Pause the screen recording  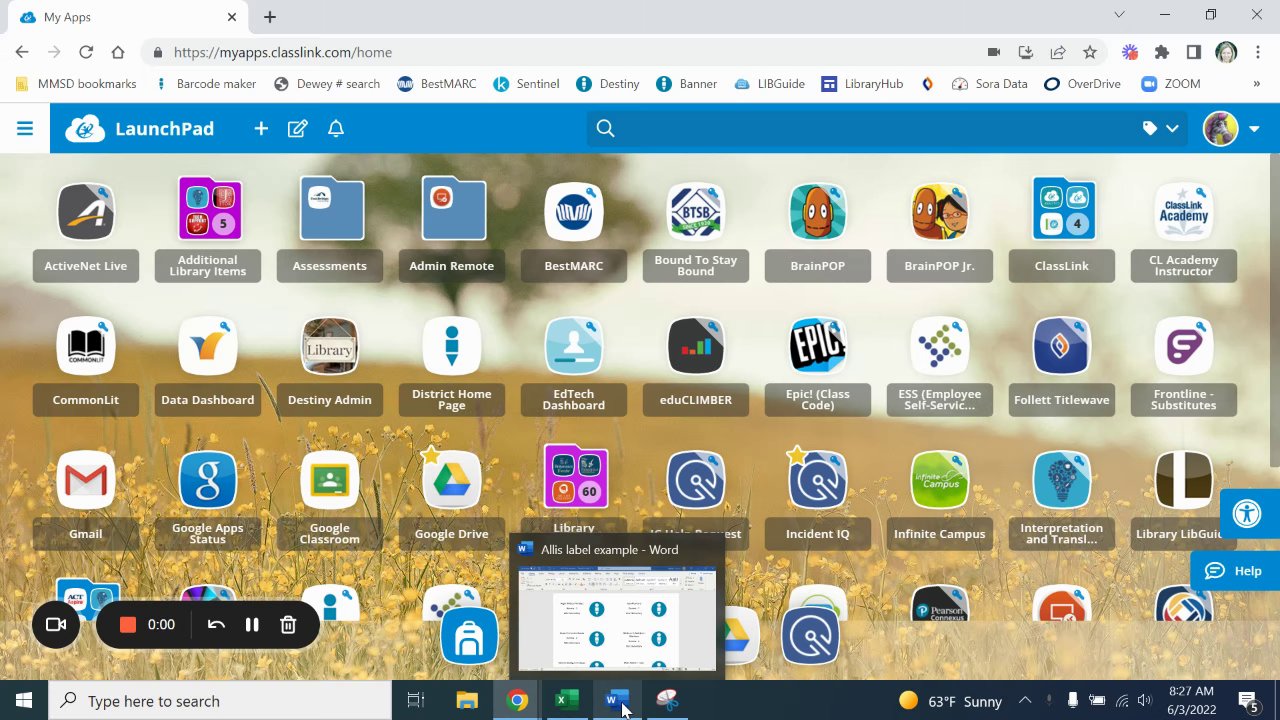tap(252, 624)
